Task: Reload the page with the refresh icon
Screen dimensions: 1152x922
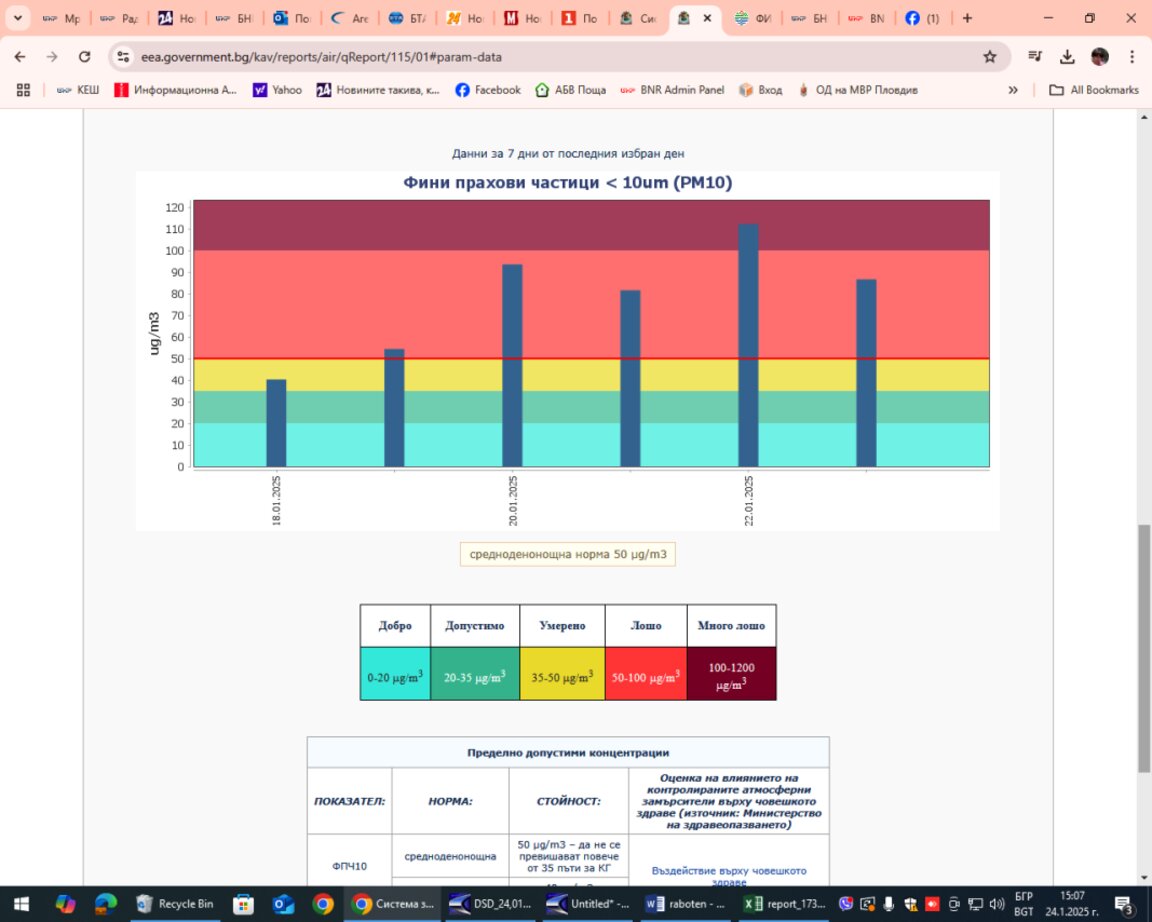Action: click(84, 57)
